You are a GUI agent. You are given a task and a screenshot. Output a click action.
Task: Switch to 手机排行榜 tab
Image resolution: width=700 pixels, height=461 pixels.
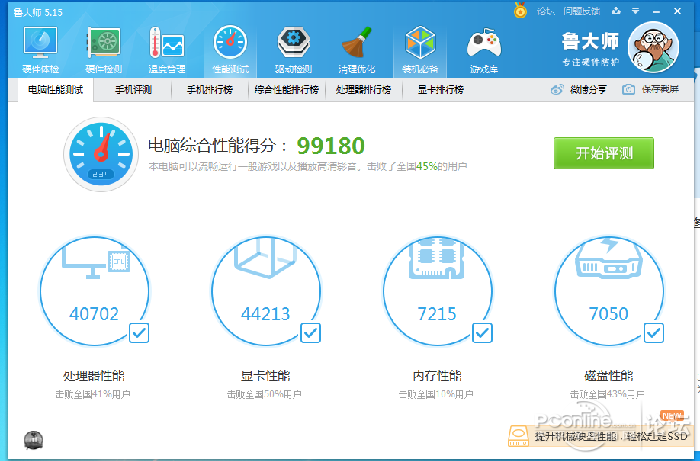point(210,90)
